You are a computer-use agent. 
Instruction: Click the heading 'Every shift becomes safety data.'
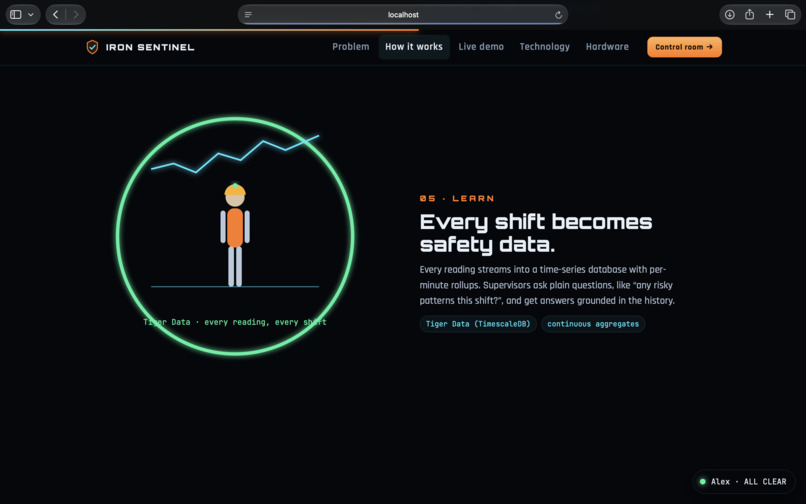(536, 233)
